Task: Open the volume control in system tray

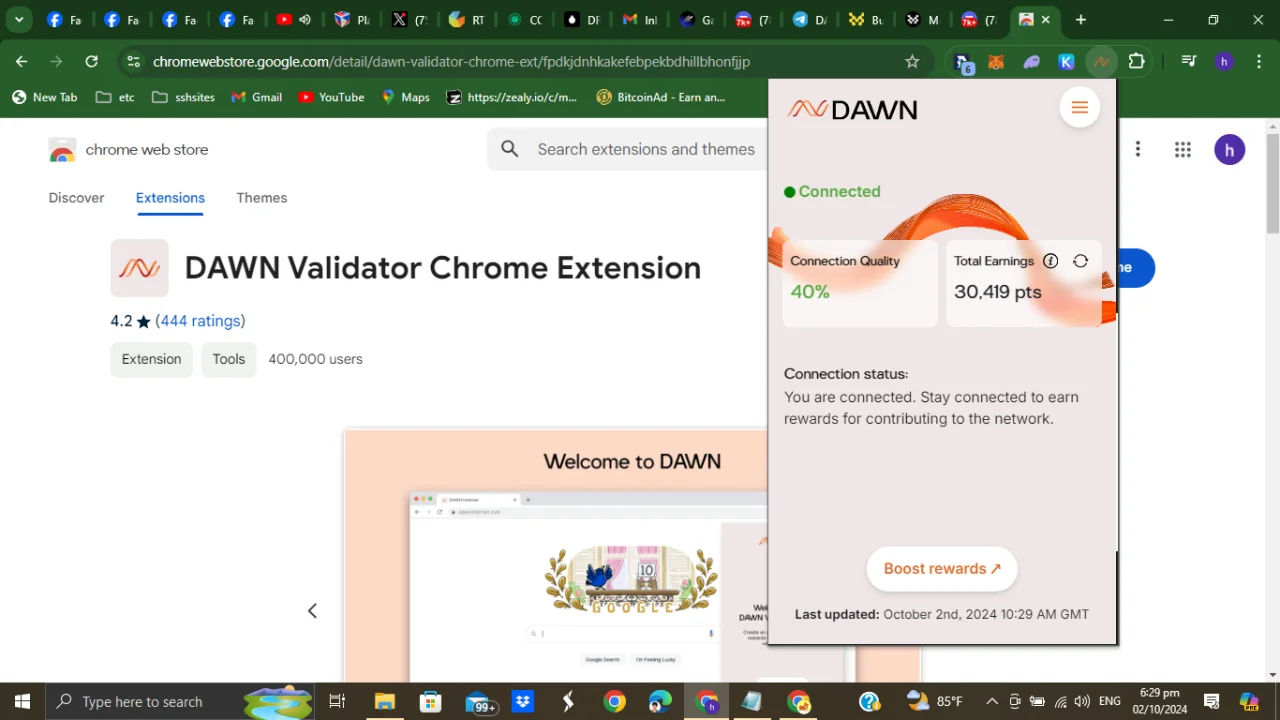Action: 1082,702
